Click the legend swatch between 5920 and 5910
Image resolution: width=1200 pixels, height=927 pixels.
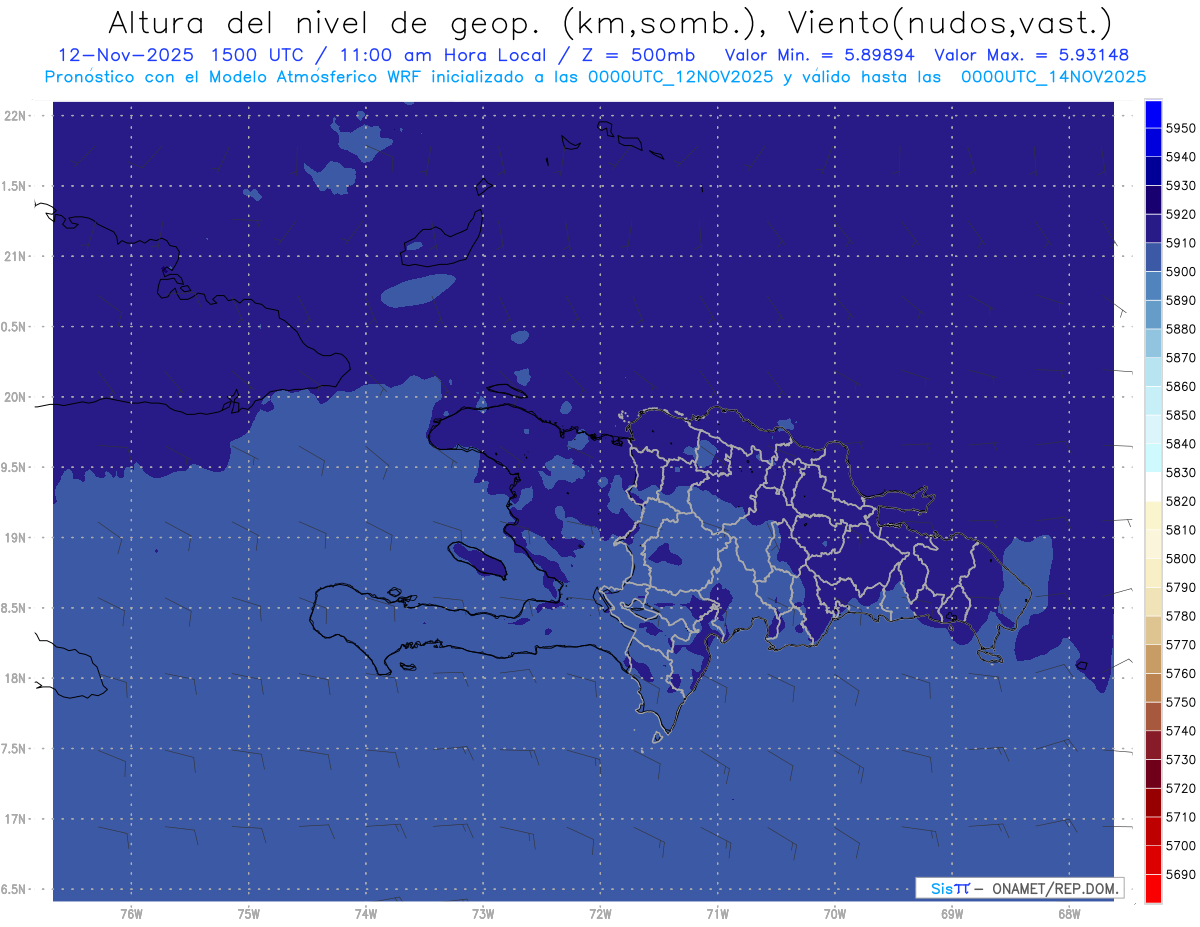[x=1152, y=229]
